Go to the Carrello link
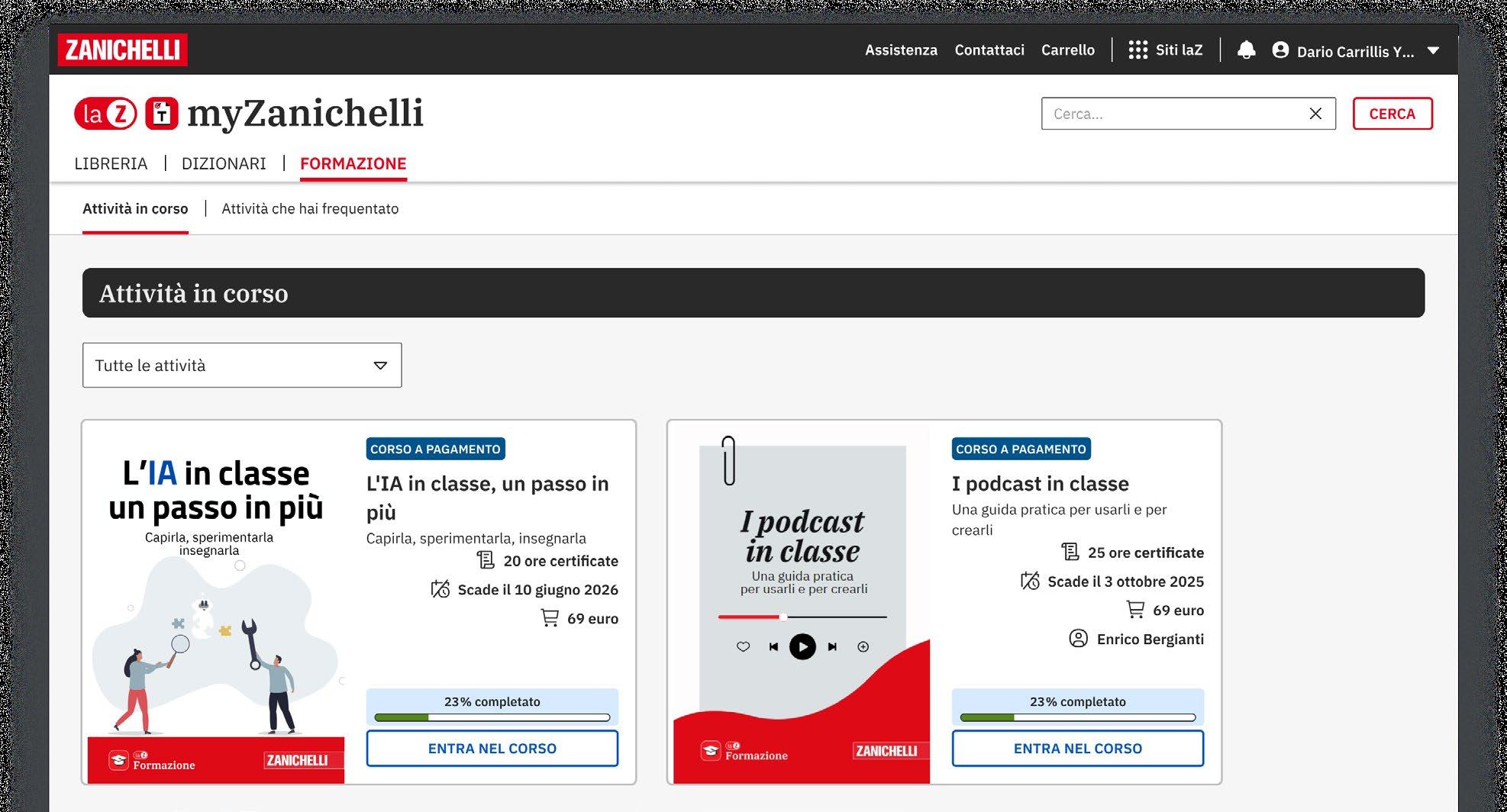The height and width of the screenshot is (812, 1507). tap(1068, 50)
